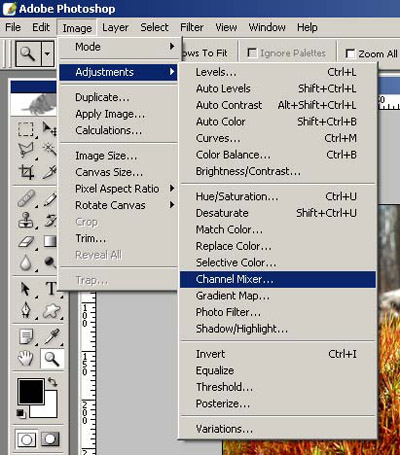Image resolution: width=400 pixels, height=455 pixels.
Task: Select the Rectangular Marquee tool
Action: [x=25, y=129]
